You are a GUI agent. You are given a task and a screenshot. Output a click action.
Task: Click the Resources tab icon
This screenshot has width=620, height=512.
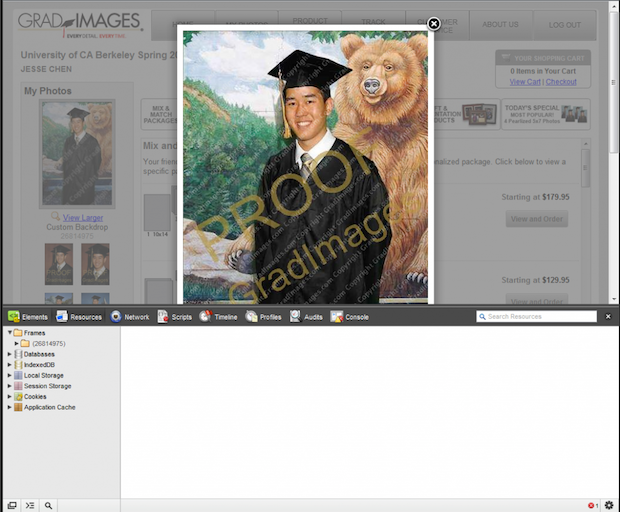(x=62, y=316)
